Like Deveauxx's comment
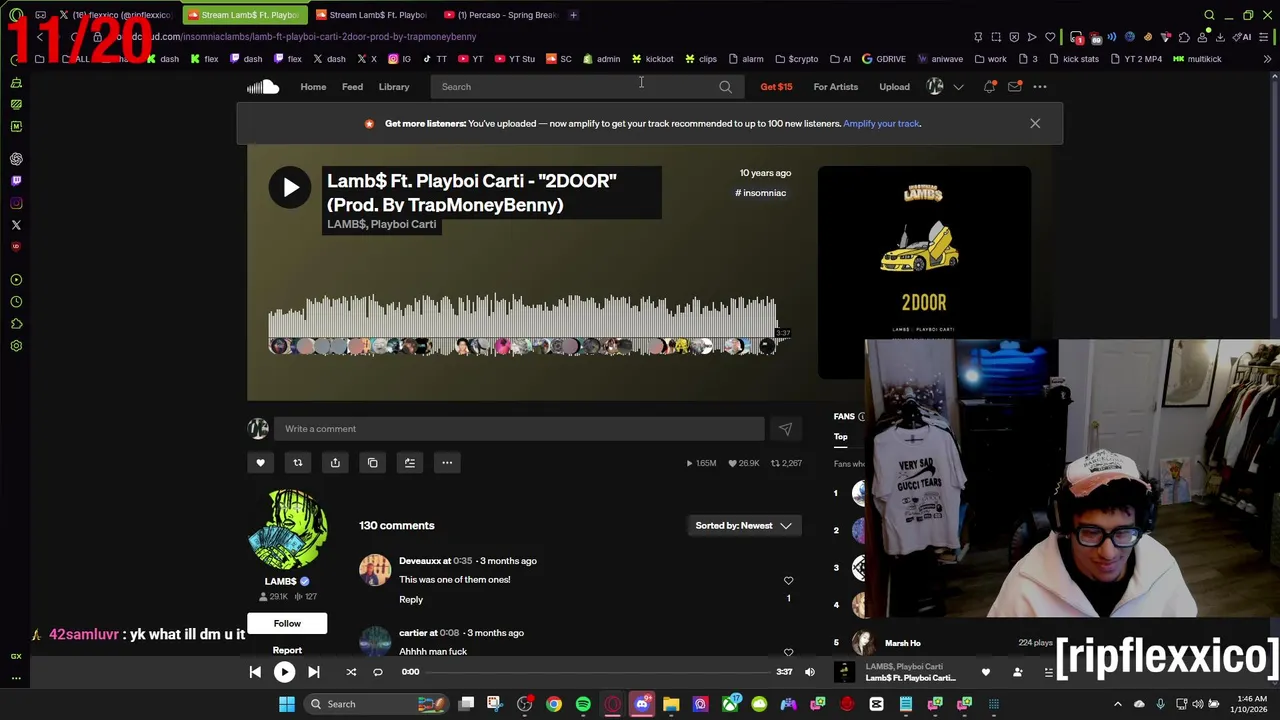Image resolution: width=1280 pixels, height=720 pixels. coord(788,581)
